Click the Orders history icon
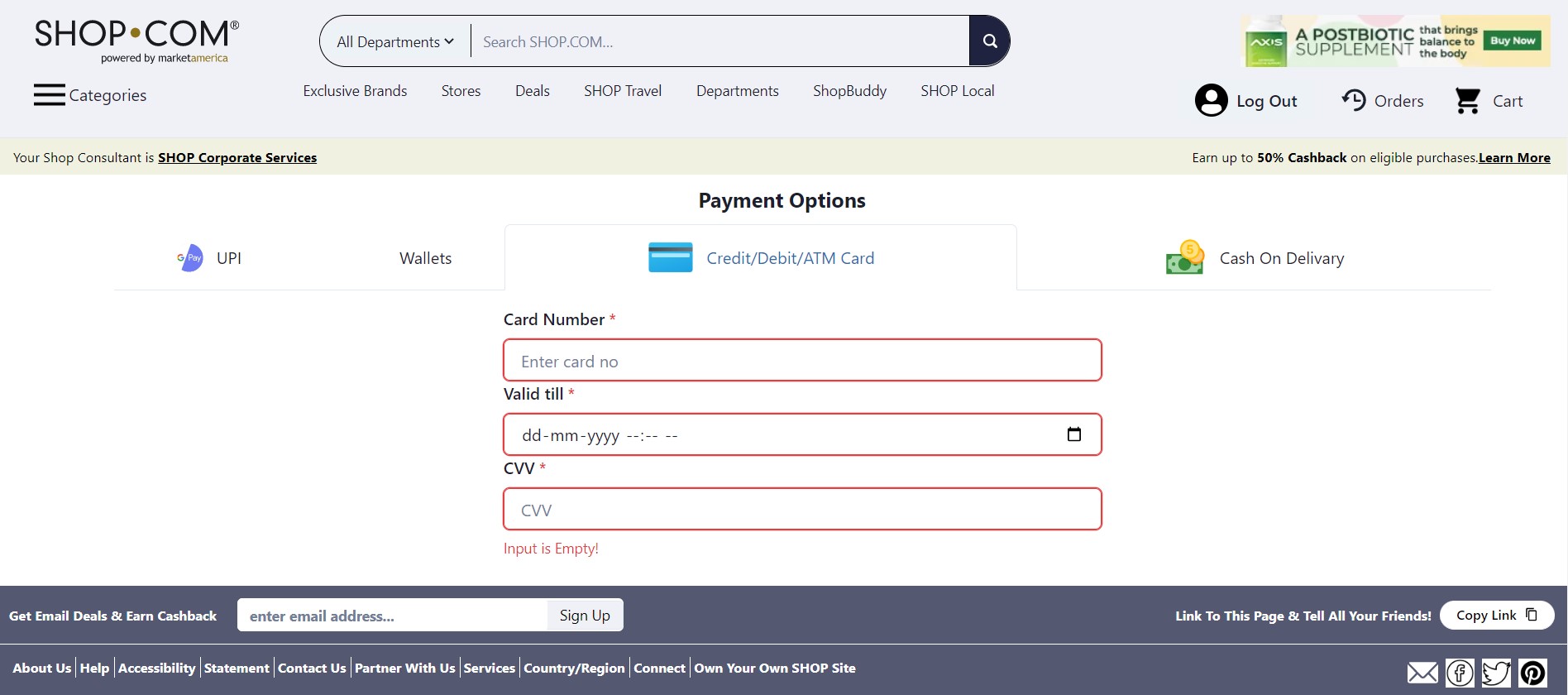 point(1353,99)
